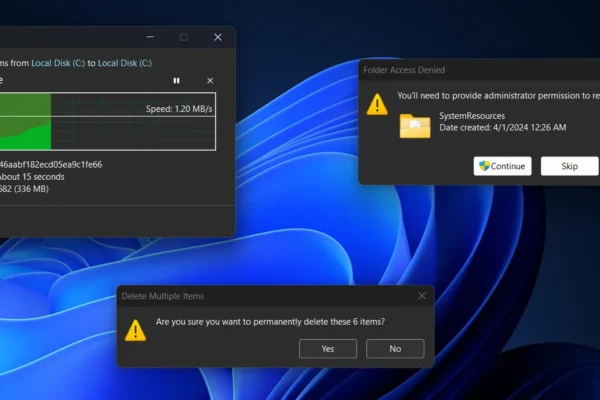Viewport: 600px width, 400px height.
Task: Click the source Local Disk (C:) link
Action: coord(58,63)
